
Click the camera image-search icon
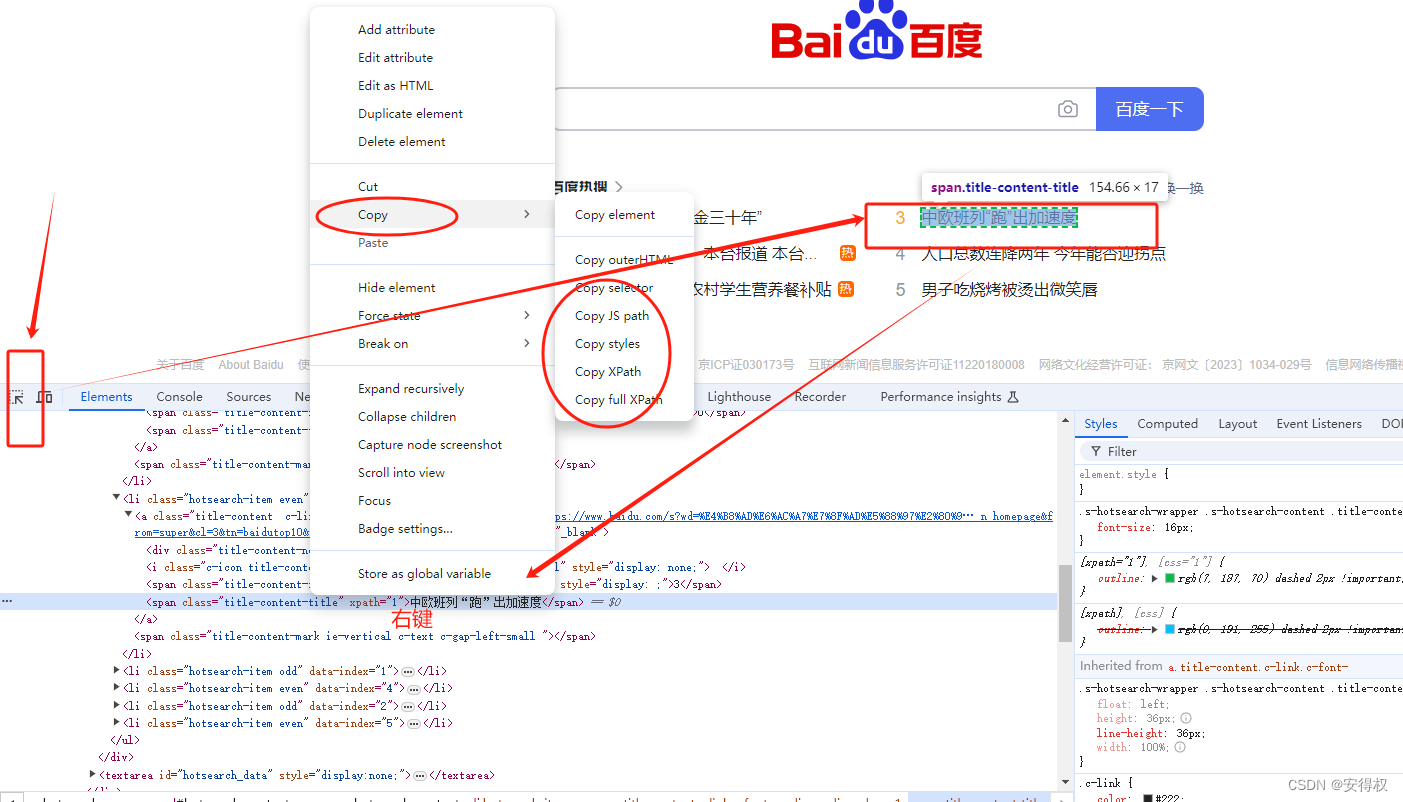(1068, 109)
